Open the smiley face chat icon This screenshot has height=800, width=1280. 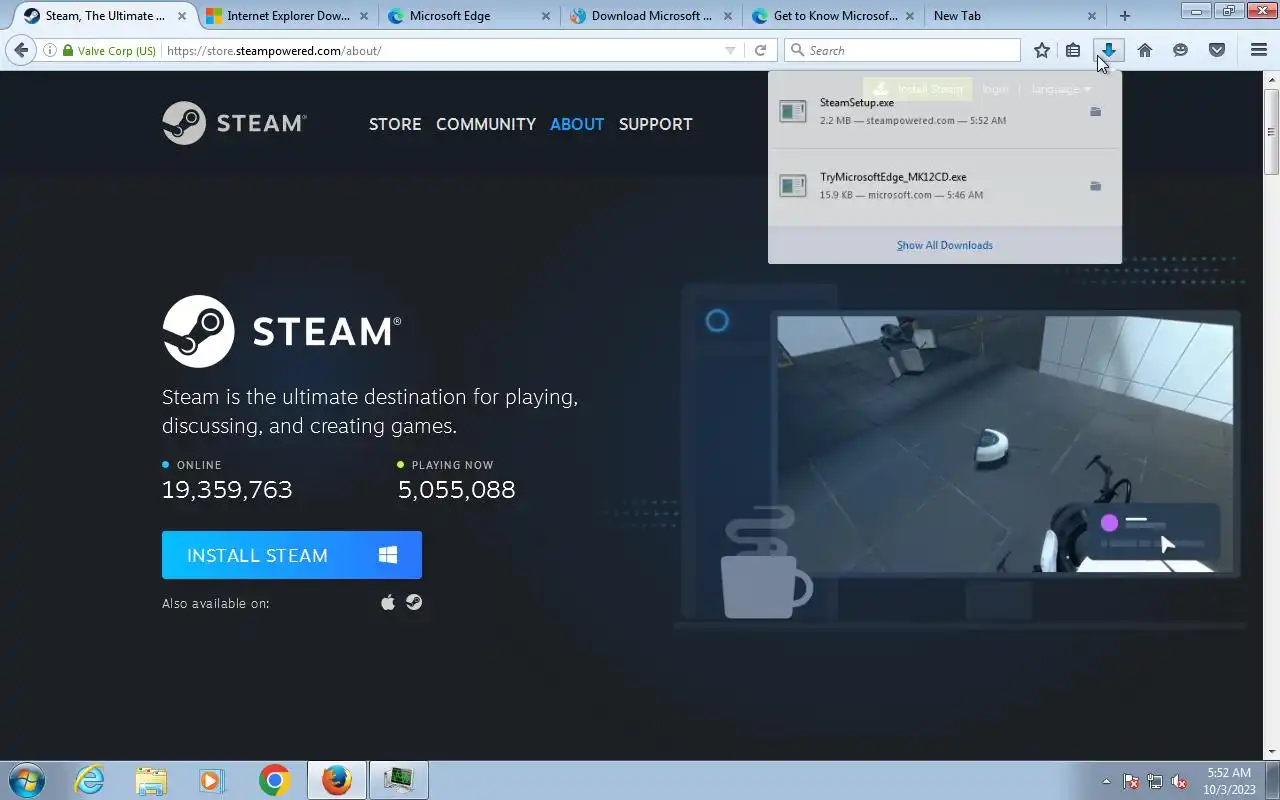click(x=1181, y=50)
